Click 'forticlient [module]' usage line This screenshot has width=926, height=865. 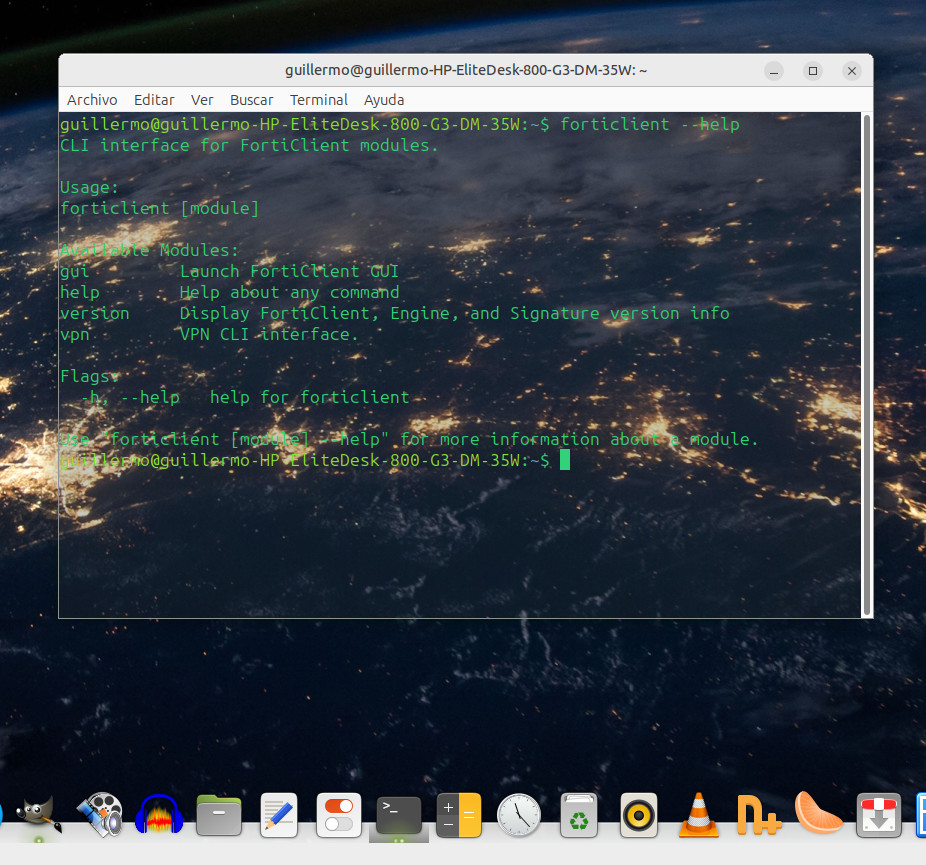(x=159, y=208)
